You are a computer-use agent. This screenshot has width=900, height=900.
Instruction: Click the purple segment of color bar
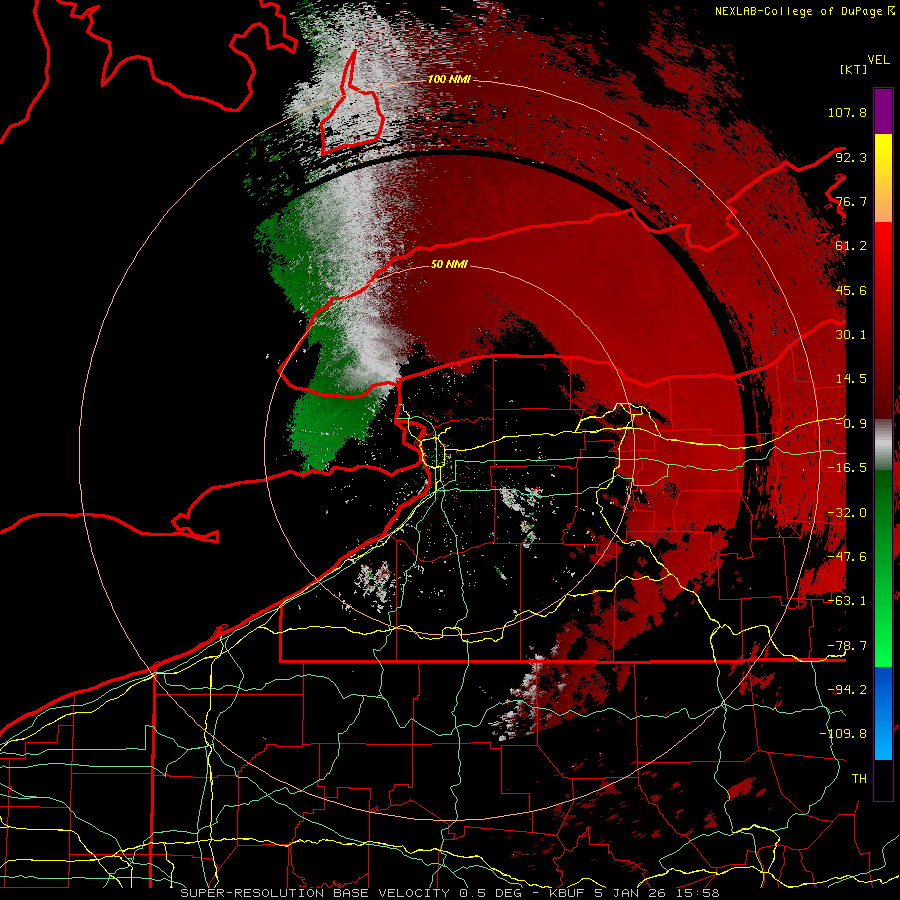(x=883, y=111)
